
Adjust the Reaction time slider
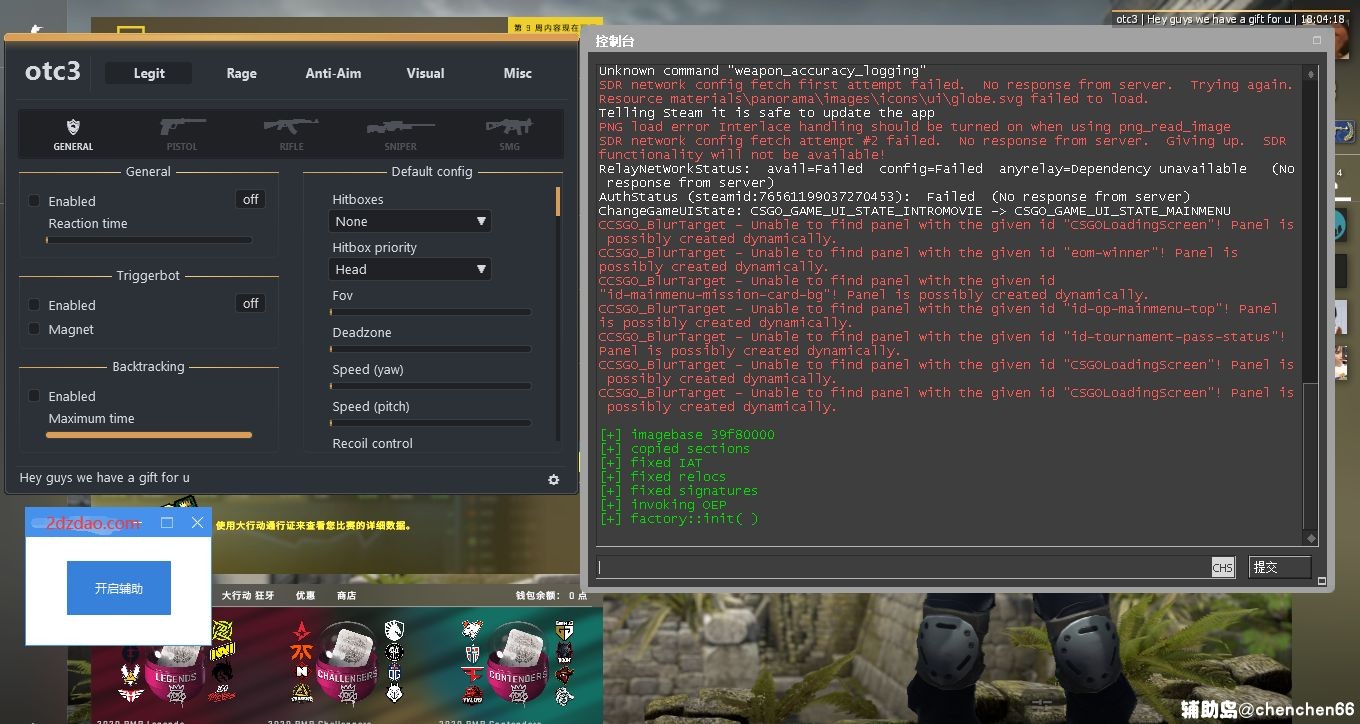pyautogui.click(x=149, y=240)
